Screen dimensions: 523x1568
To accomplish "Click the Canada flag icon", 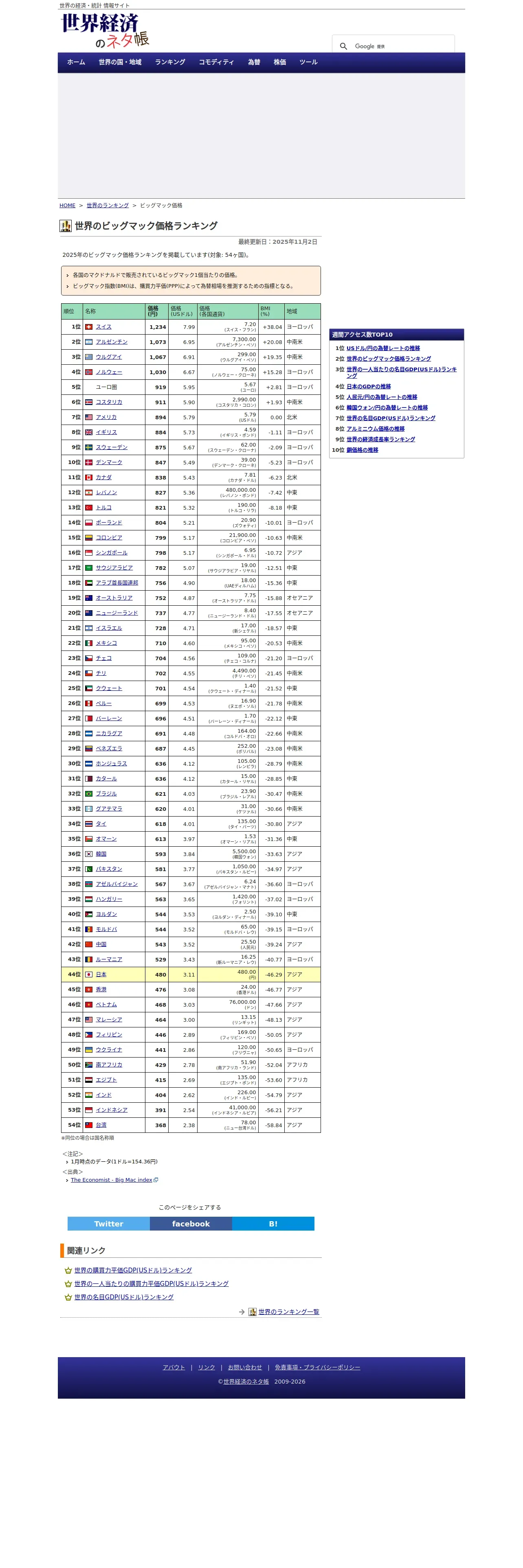I will coord(89,477).
